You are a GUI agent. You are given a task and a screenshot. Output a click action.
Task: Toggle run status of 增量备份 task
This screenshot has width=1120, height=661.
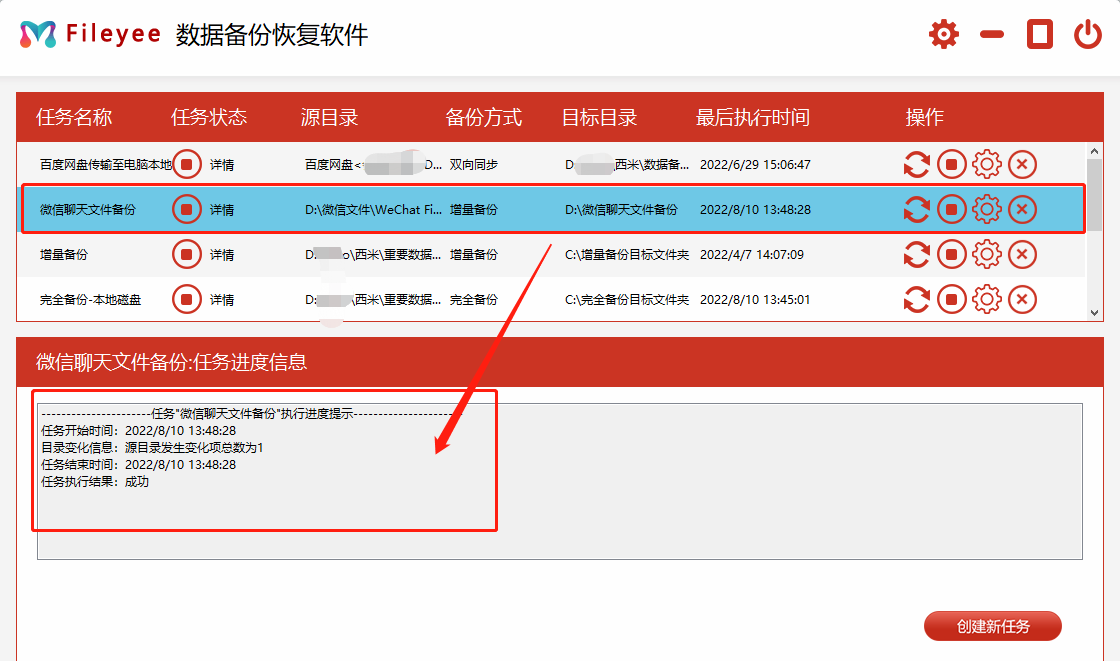point(187,254)
